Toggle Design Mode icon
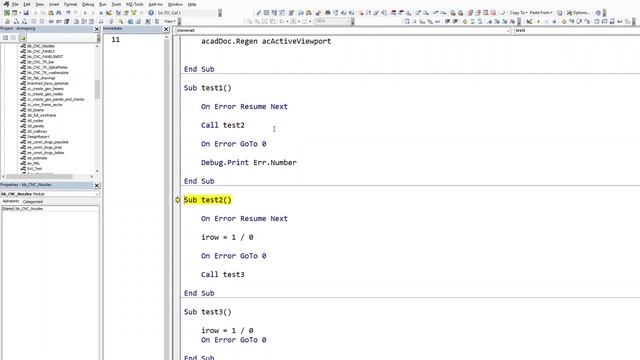 [109, 13]
